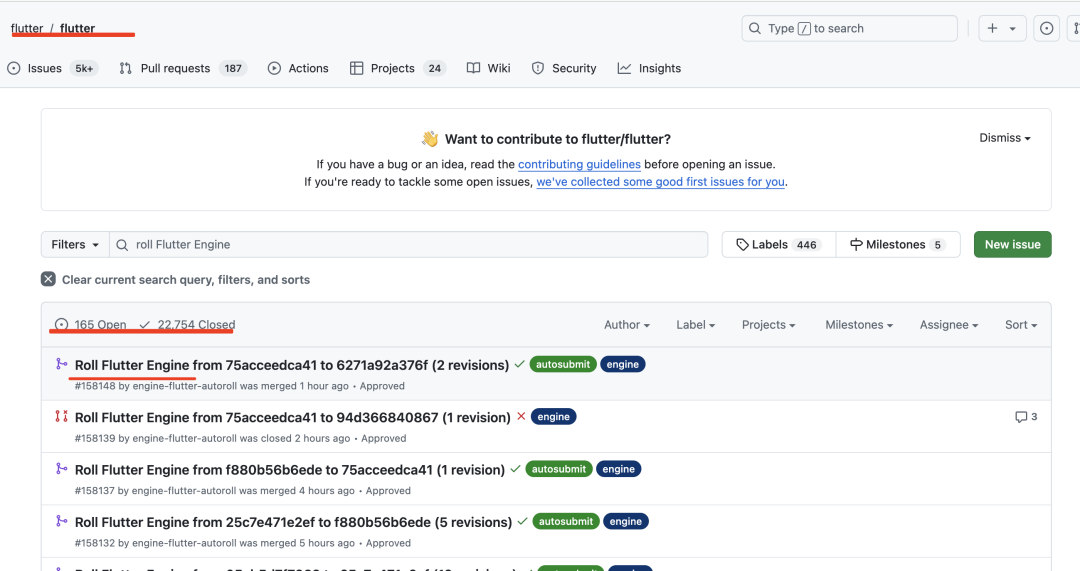This screenshot has width=1080, height=571.
Task: Open the Pull requests tab
Action: click(183, 68)
